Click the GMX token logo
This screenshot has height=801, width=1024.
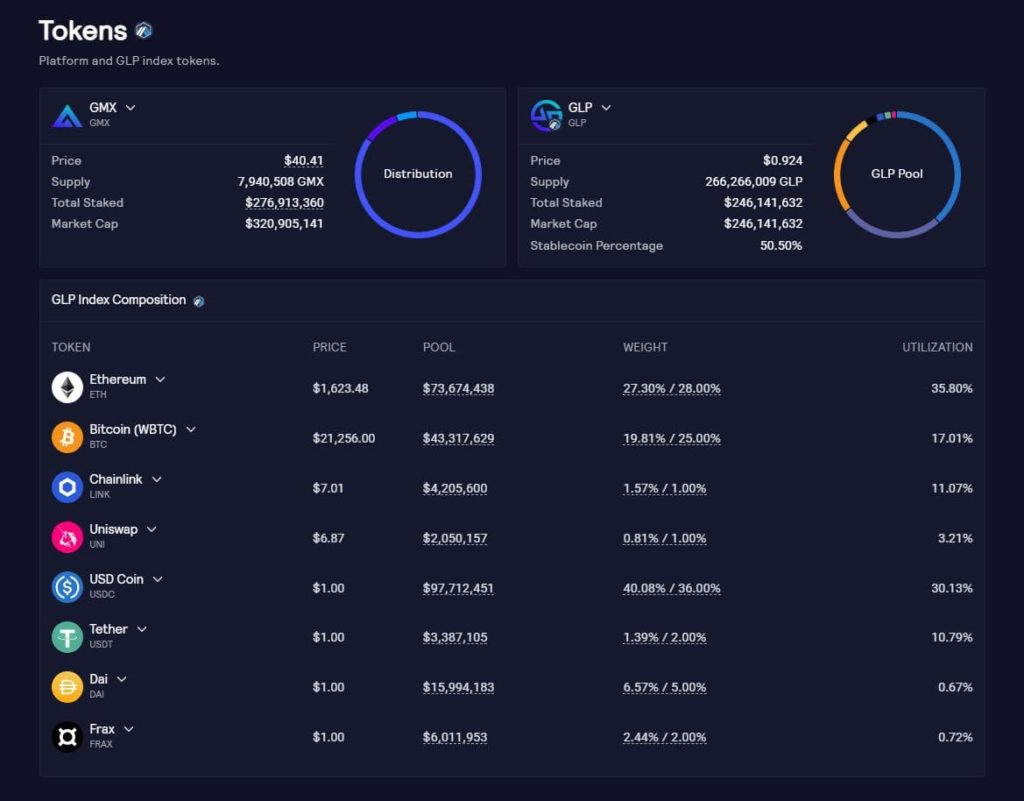click(x=67, y=115)
